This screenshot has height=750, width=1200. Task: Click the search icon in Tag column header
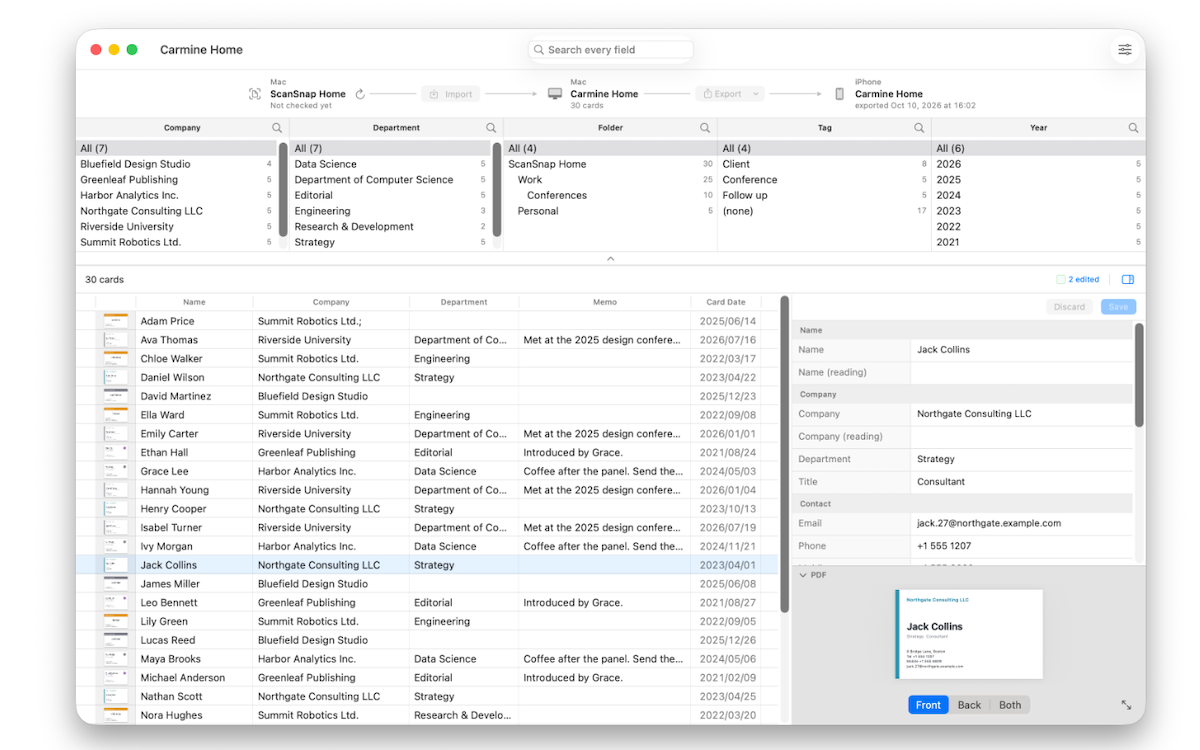(919, 128)
